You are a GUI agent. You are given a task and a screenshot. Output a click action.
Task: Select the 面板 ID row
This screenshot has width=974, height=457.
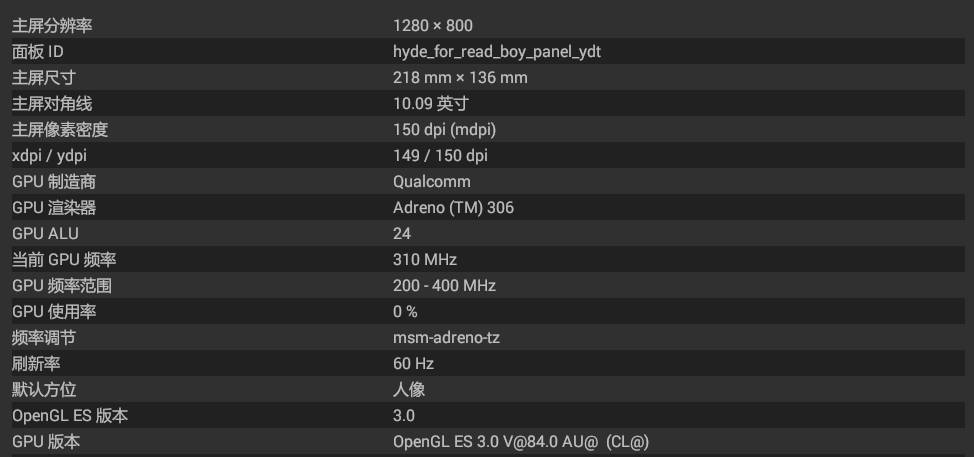pos(487,51)
